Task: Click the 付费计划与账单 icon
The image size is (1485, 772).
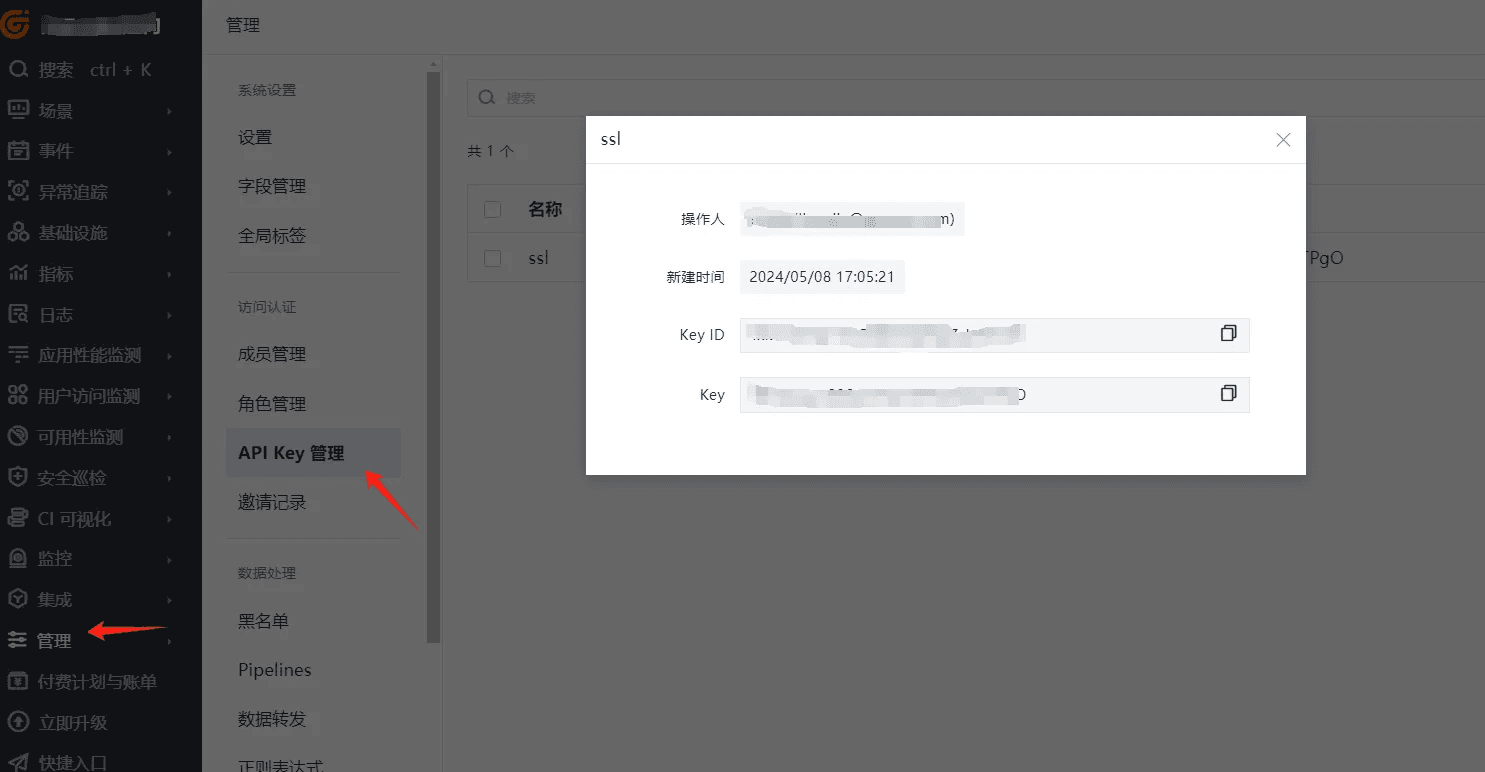Action: [18, 682]
